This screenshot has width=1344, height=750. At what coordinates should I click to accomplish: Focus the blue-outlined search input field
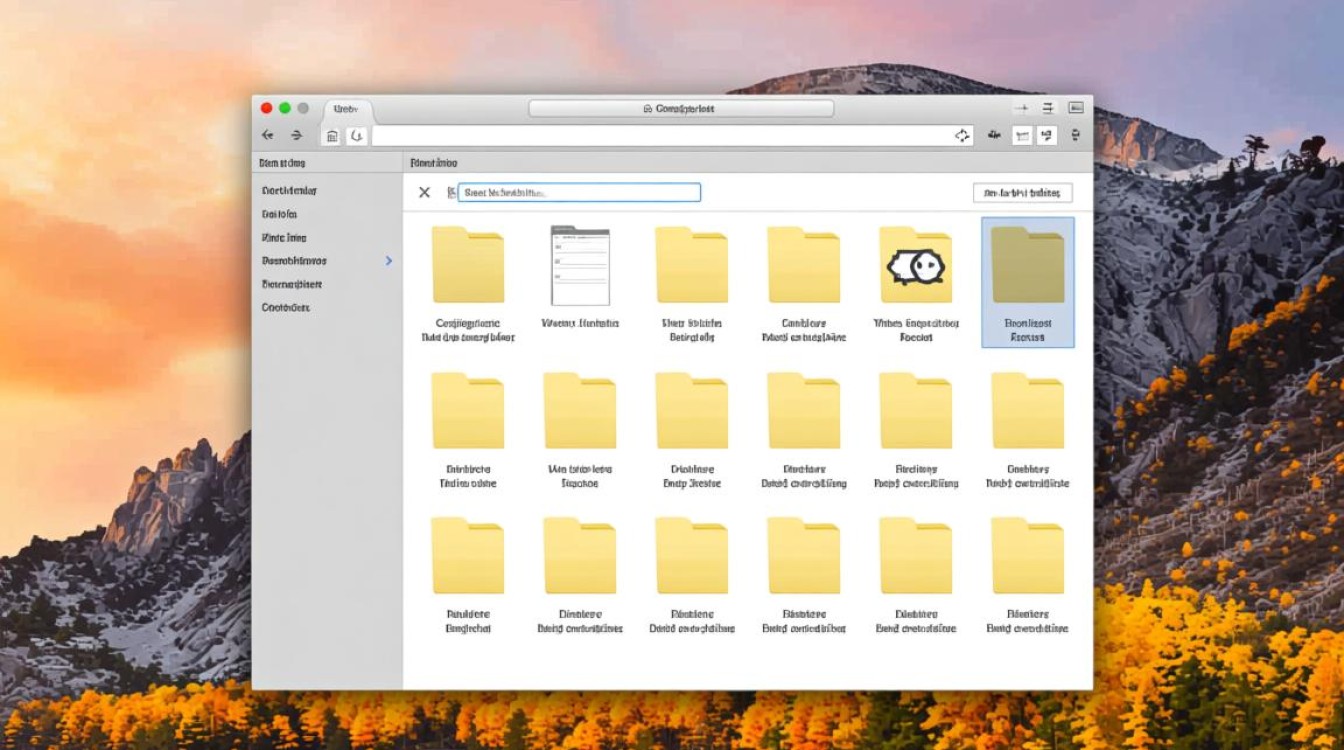click(580, 192)
